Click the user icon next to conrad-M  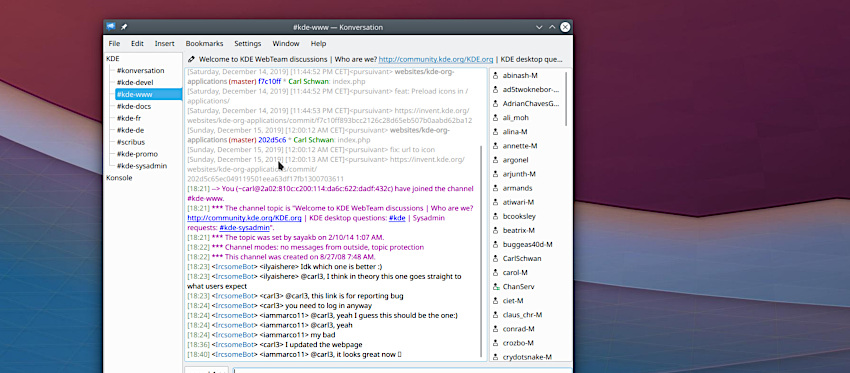[x=495, y=329]
